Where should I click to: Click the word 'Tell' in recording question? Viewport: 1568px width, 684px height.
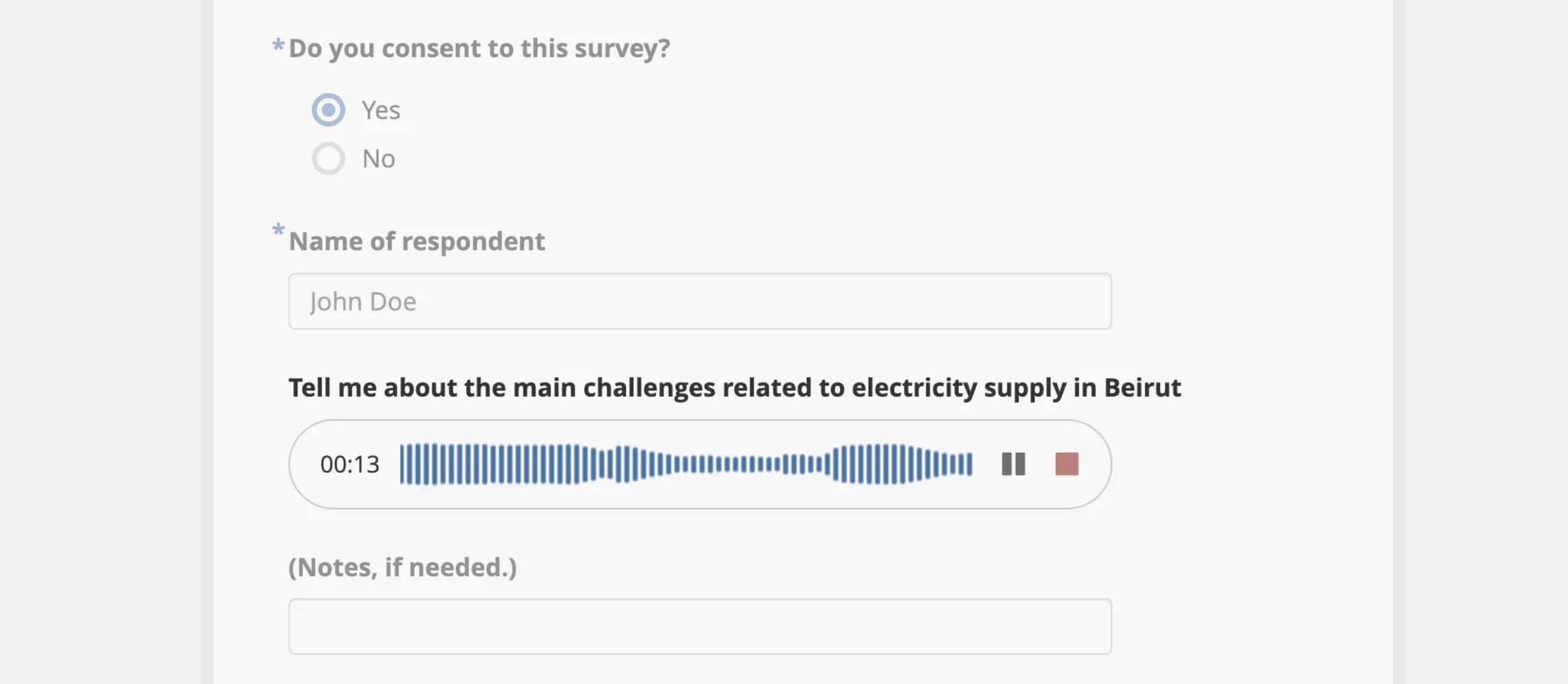(309, 387)
